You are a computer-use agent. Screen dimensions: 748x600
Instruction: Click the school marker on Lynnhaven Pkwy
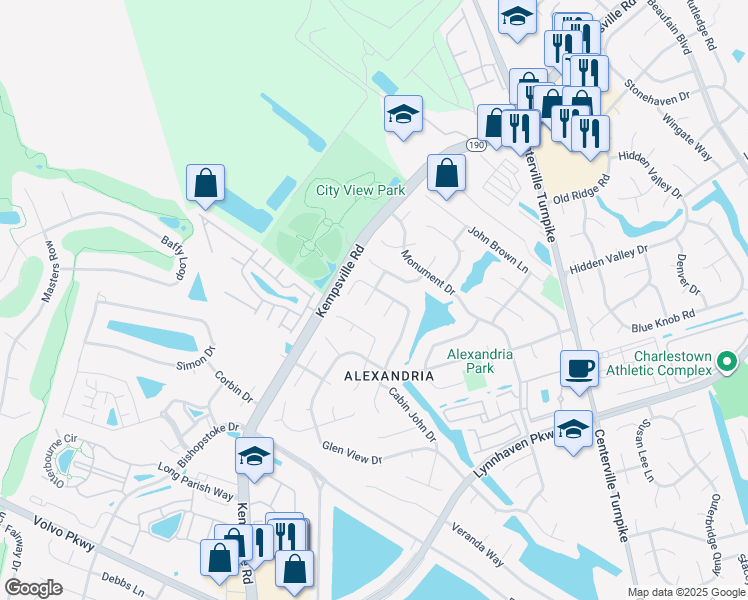[573, 430]
